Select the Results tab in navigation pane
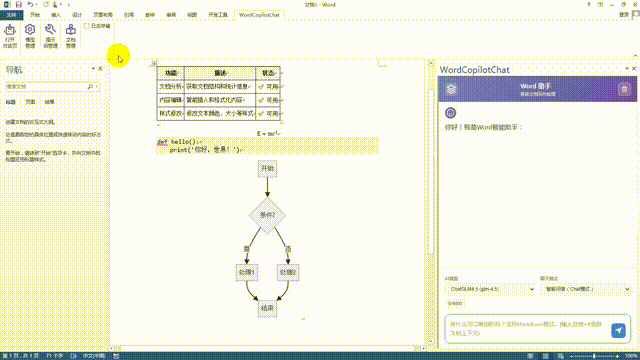 tap(49, 102)
